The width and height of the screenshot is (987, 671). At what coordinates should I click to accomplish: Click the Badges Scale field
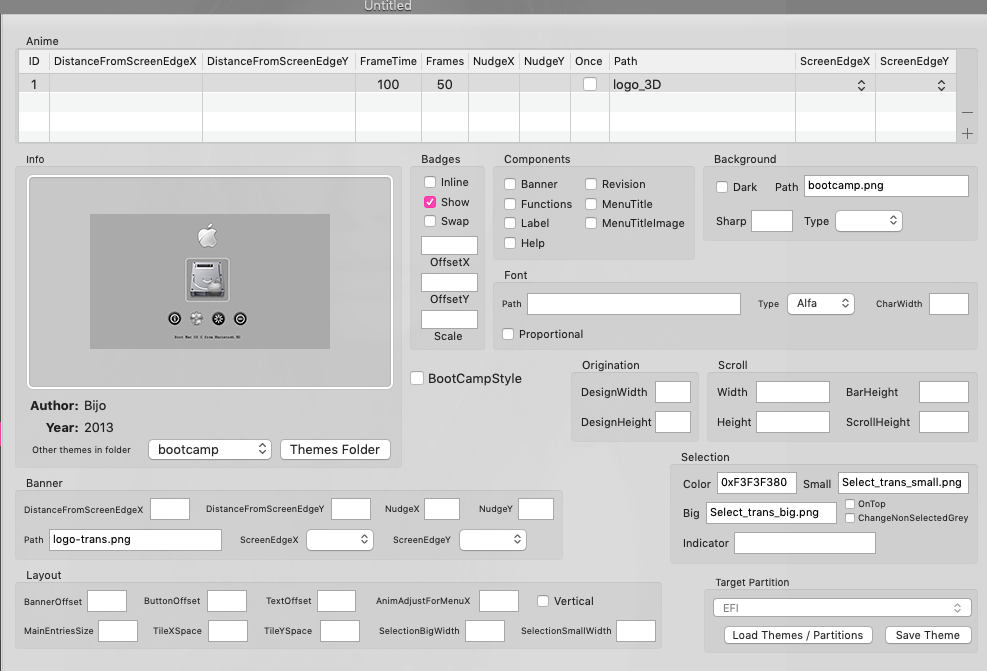coord(449,320)
